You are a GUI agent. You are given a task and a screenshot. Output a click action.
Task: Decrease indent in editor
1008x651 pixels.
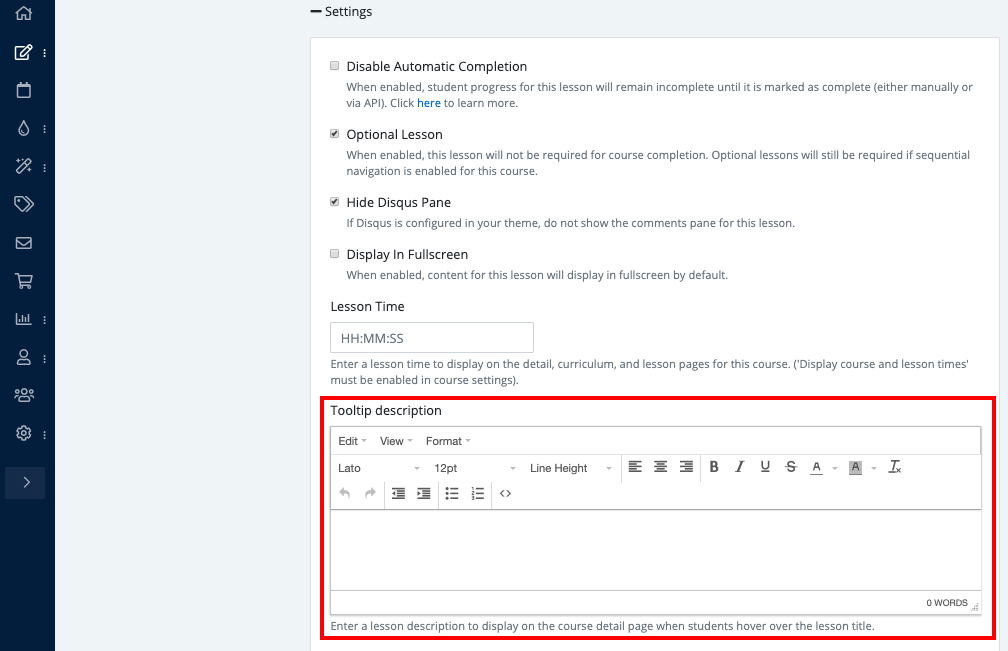[399, 493]
